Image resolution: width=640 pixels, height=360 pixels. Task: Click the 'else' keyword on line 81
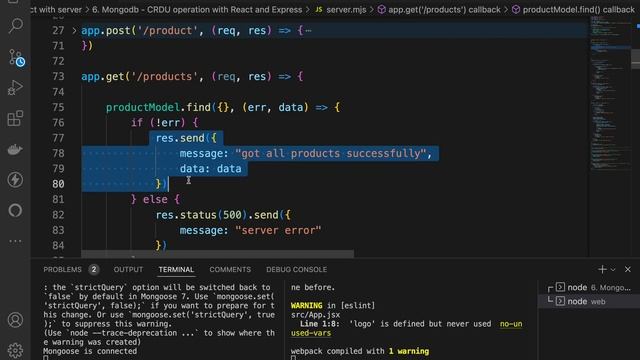click(155, 200)
